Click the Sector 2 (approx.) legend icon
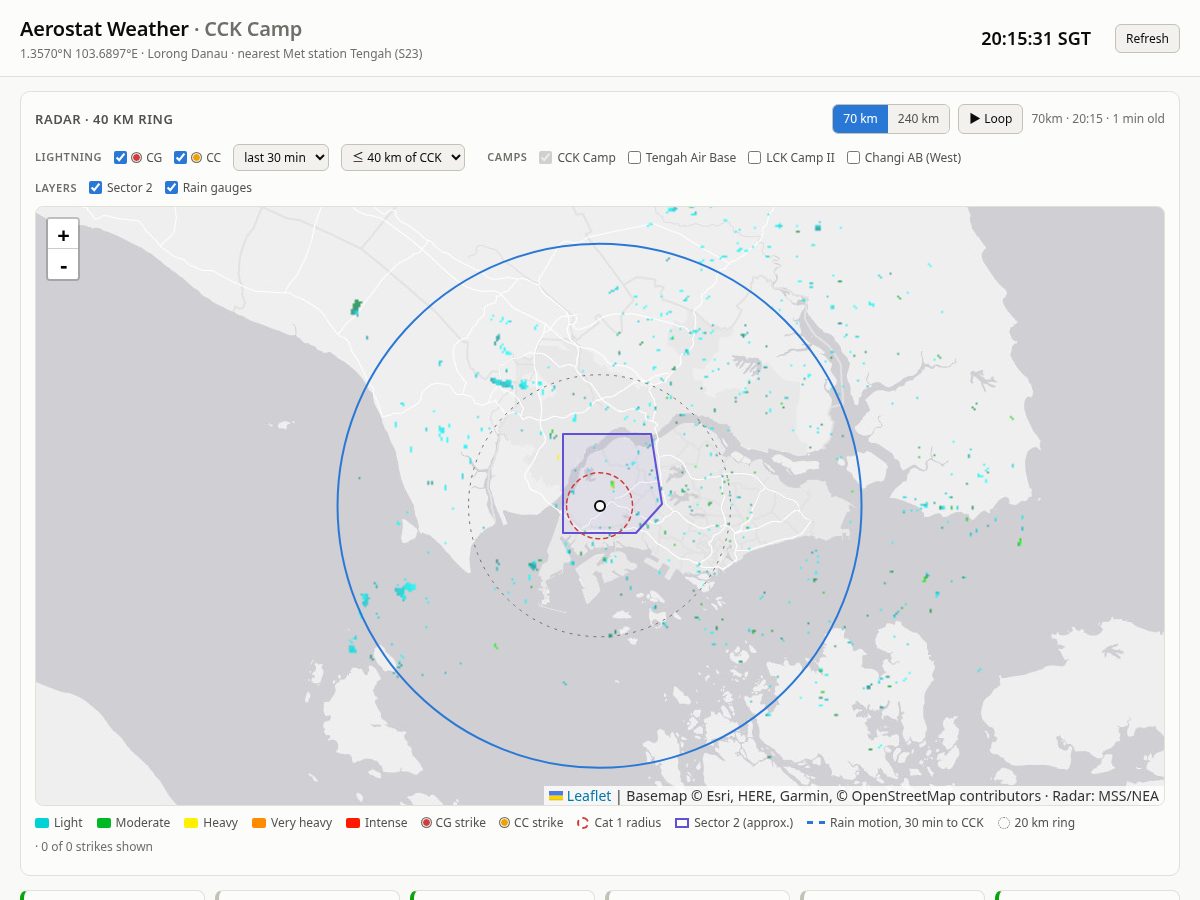The width and height of the screenshot is (1200, 900). pos(682,823)
